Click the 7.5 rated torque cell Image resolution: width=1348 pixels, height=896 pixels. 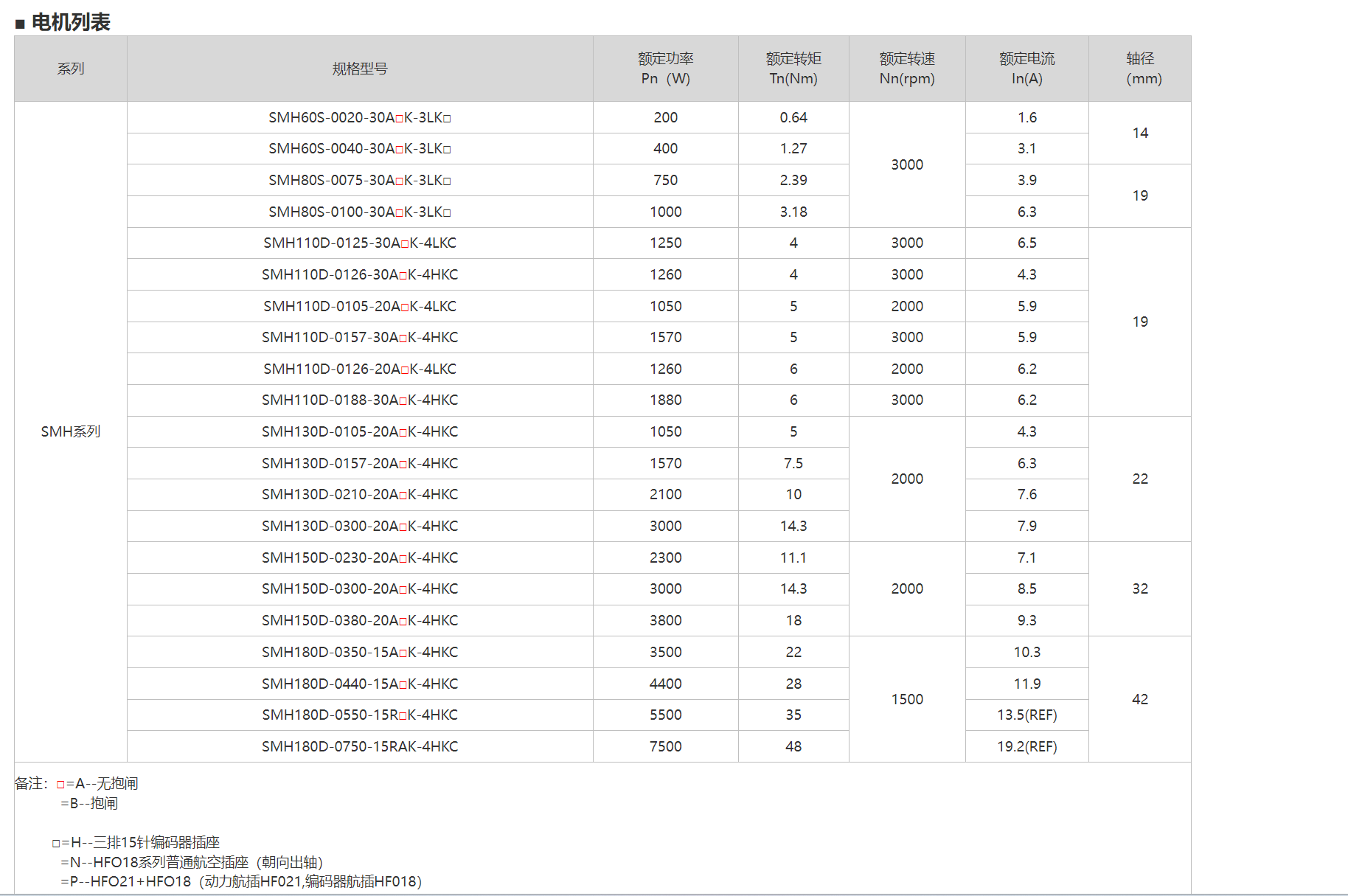tap(793, 463)
